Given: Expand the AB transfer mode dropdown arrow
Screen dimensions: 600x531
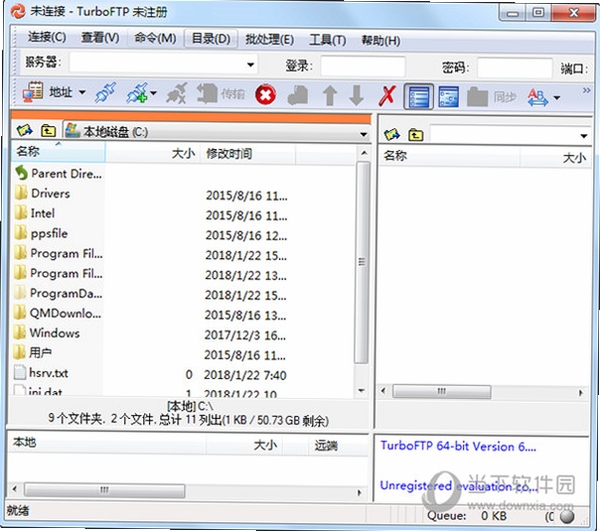Looking at the screenshot, I should pyautogui.click(x=557, y=98).
